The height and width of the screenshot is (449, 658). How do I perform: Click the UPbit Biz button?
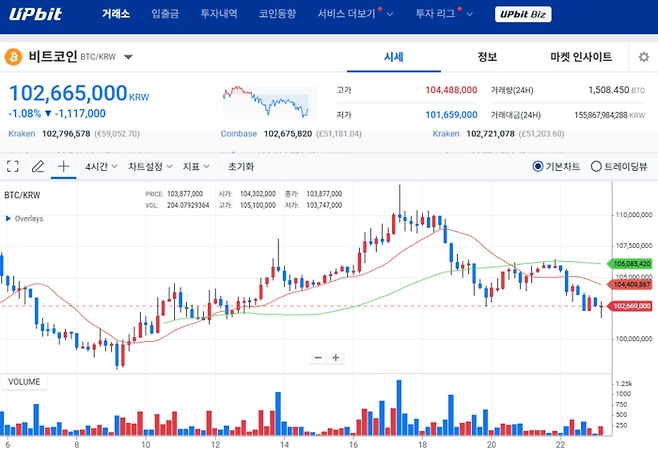coord(523,14)
